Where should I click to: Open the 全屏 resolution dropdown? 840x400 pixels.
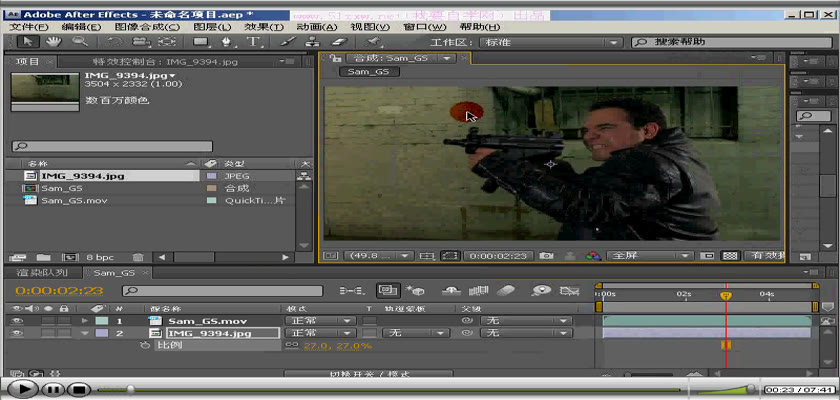click(650, 256)
